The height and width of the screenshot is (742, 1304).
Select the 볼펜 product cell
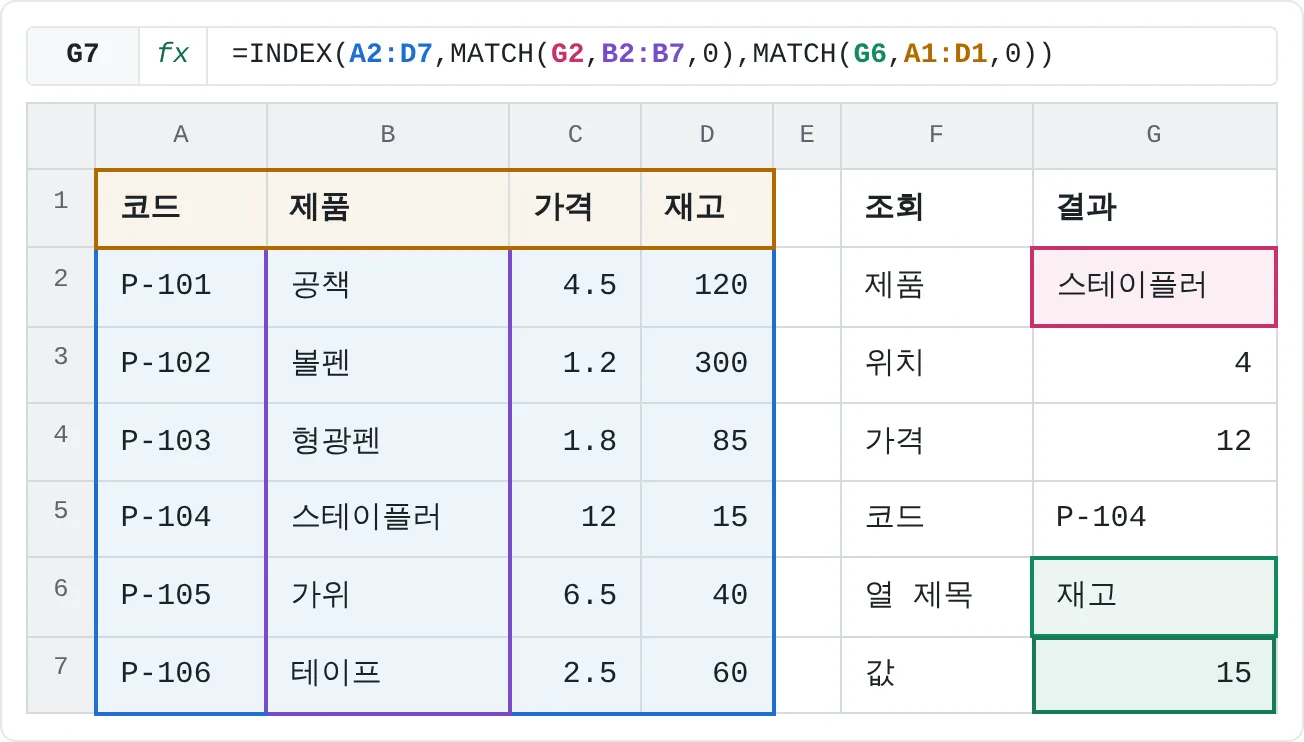[388, 364]
